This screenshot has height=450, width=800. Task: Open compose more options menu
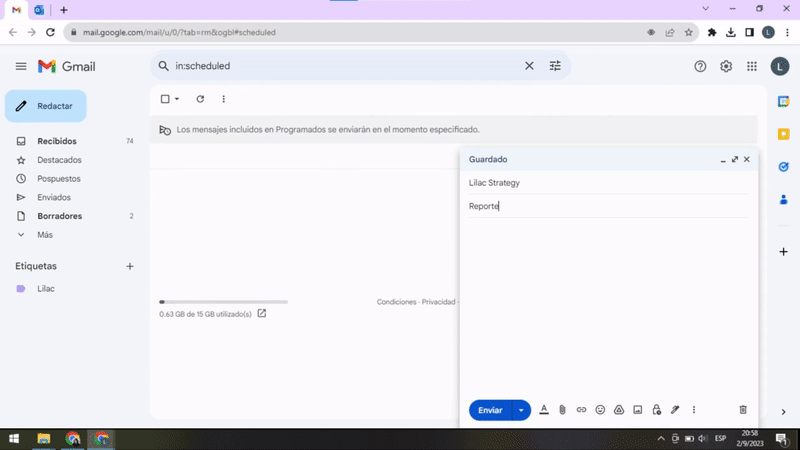694,410
